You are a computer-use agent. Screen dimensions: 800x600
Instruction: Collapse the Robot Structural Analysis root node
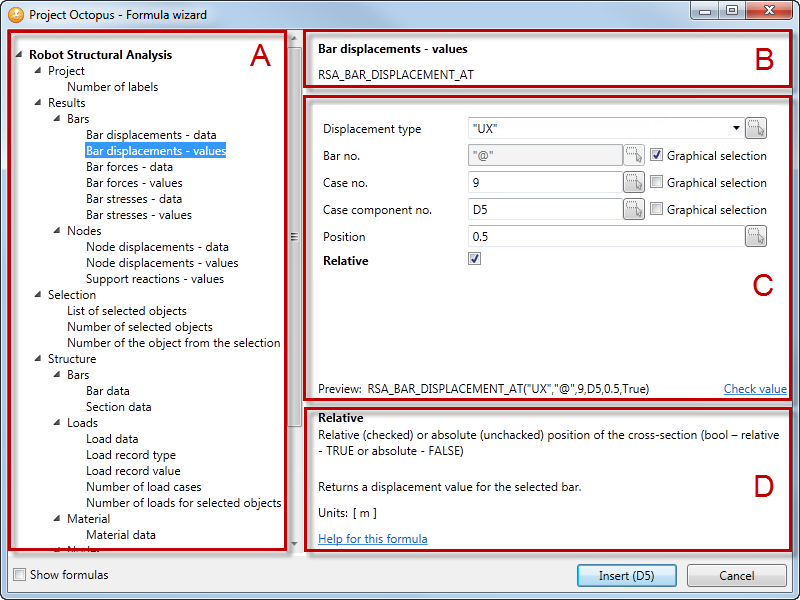[19, 54]
